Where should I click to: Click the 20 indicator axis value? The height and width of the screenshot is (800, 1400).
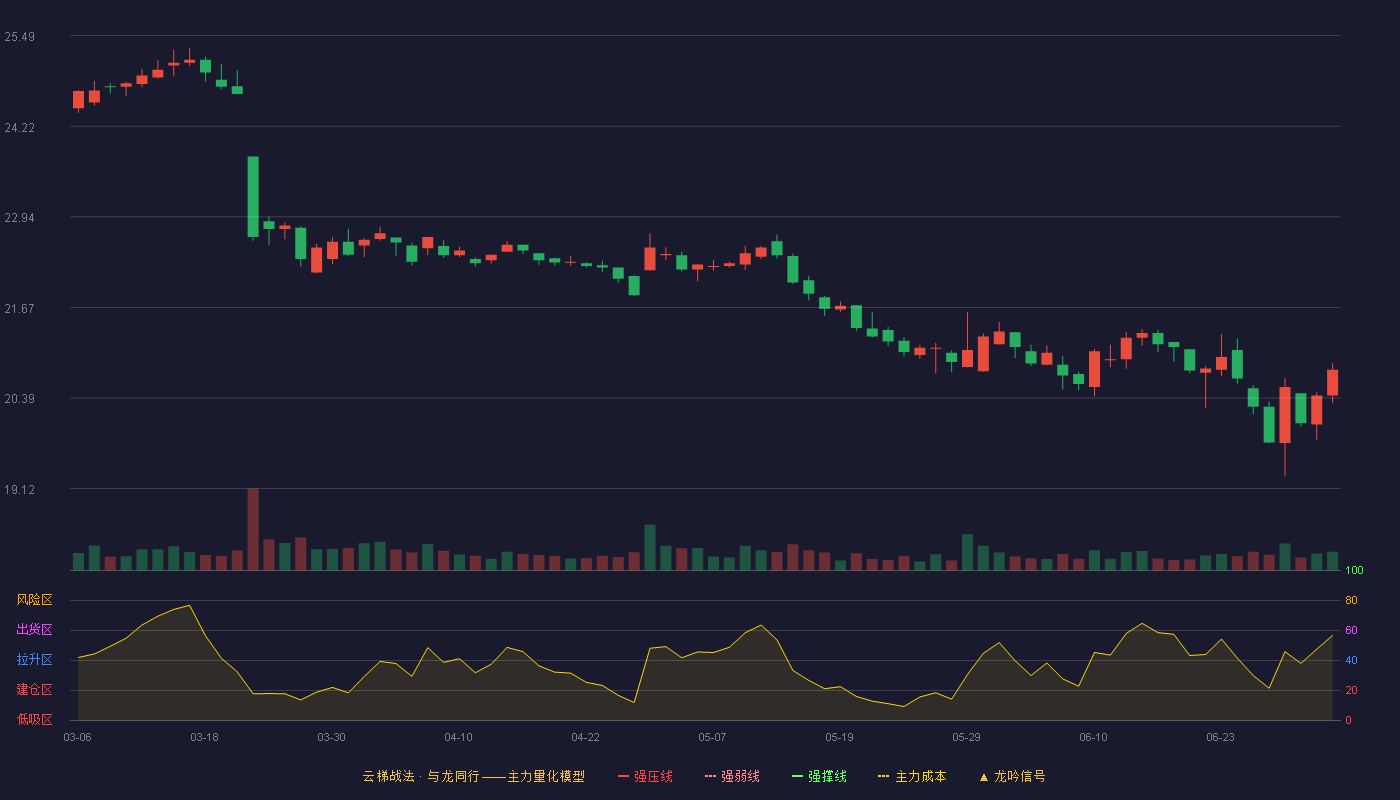pos(1351,690)
